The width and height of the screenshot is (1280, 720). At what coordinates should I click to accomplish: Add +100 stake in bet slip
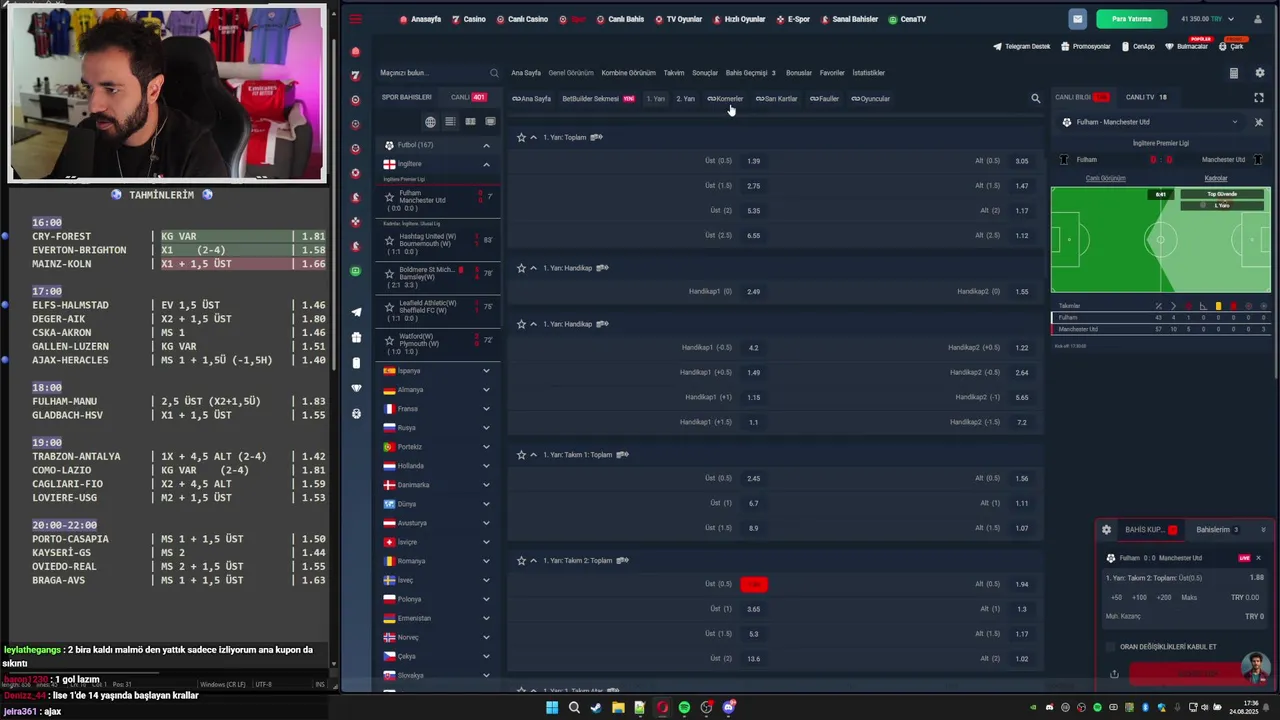(1139, 597)
